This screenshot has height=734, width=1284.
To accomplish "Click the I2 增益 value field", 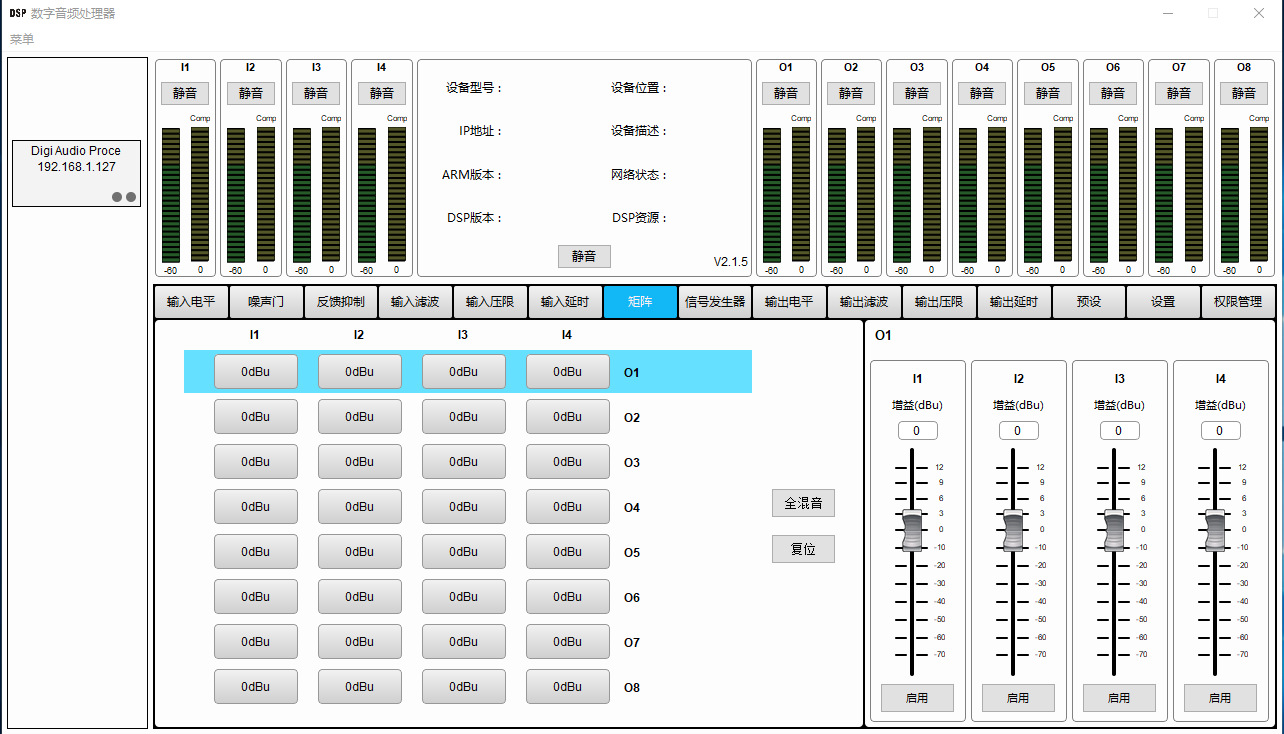I will 1018,431.
